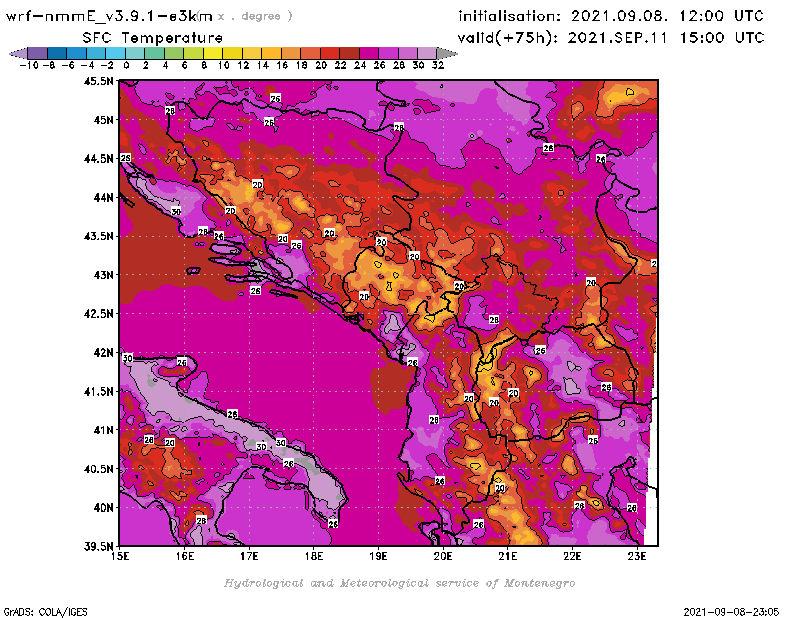Pick the sky blue -2 to 0 swatch
The width and height of the screenshot is (800, 618).
coord(115,53)
